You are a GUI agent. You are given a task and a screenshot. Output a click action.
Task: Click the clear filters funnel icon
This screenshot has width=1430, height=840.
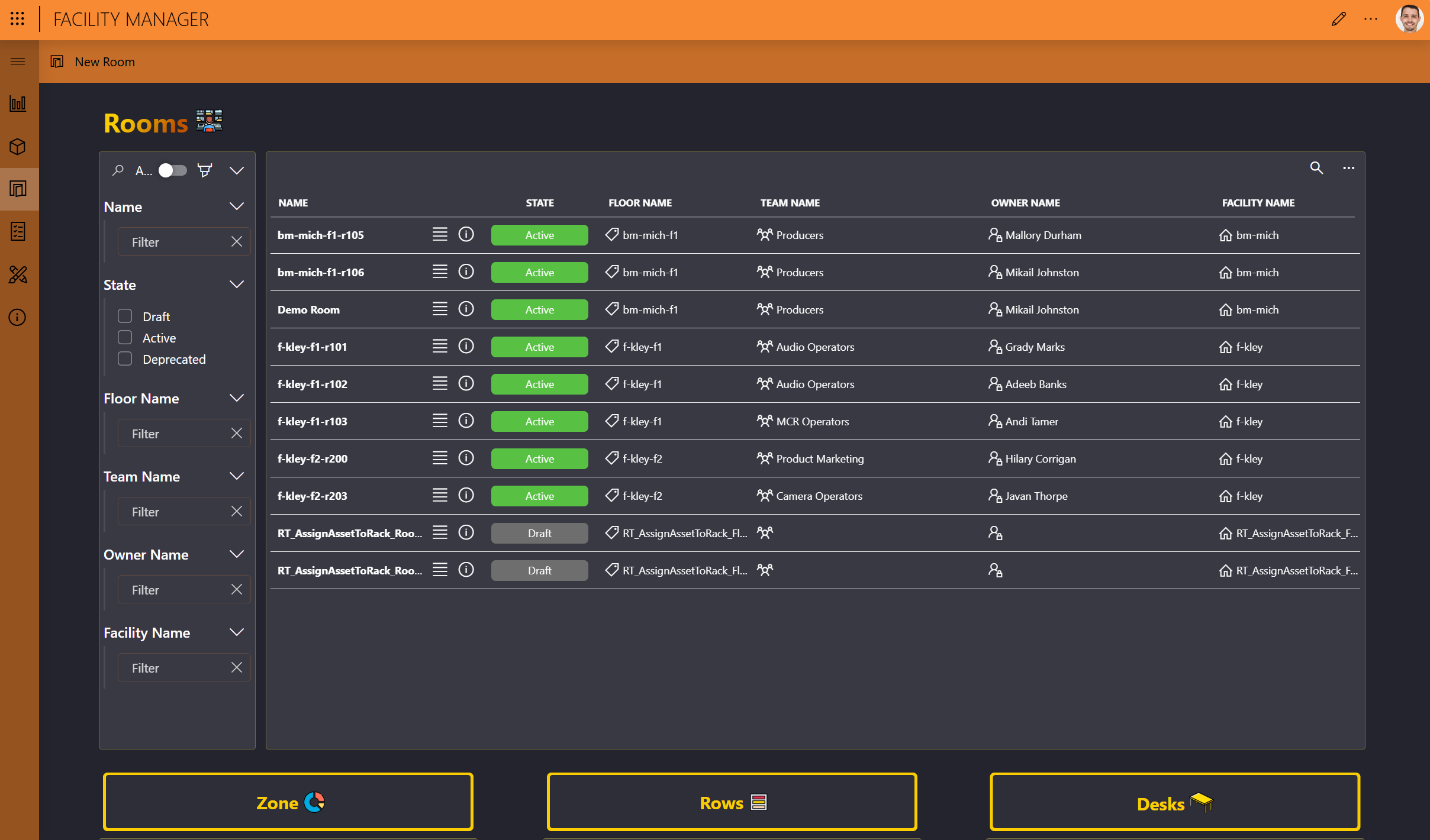point(205,171)
